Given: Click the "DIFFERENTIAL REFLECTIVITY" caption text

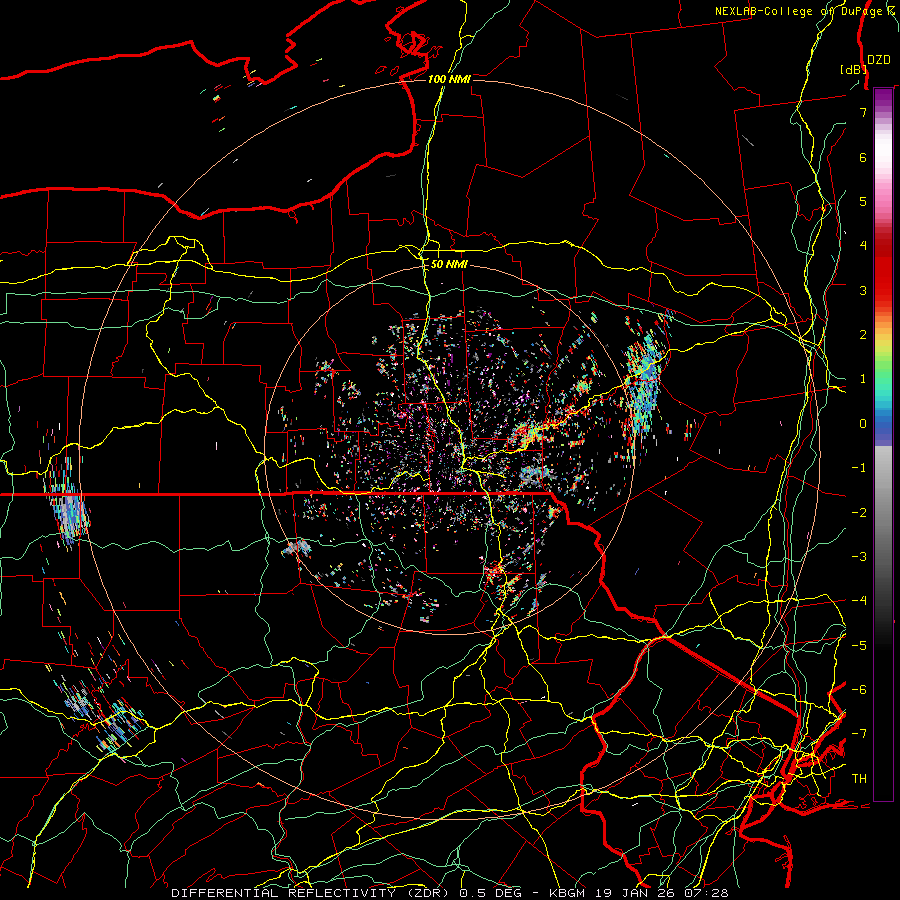Looking at the screenshot, I should 284,893.
